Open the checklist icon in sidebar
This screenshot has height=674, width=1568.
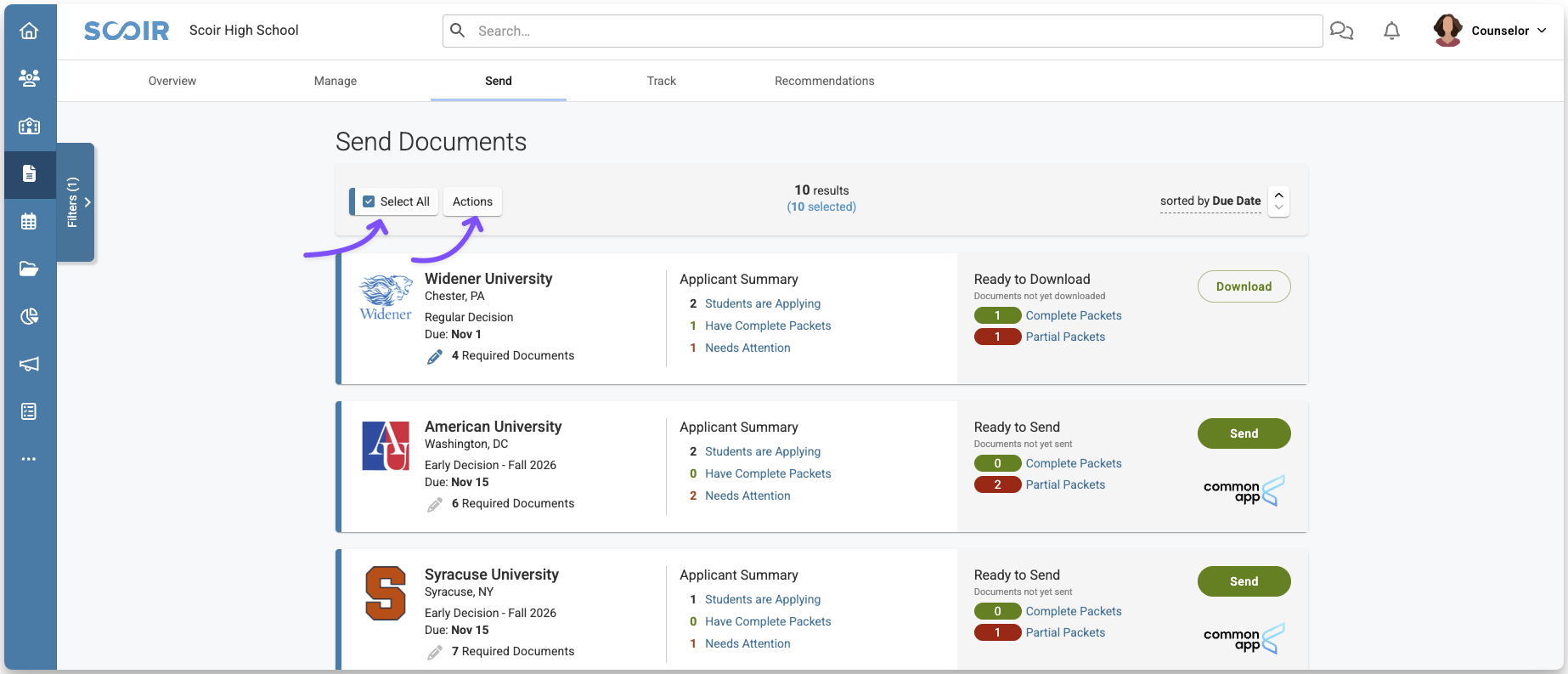(29, 411)
